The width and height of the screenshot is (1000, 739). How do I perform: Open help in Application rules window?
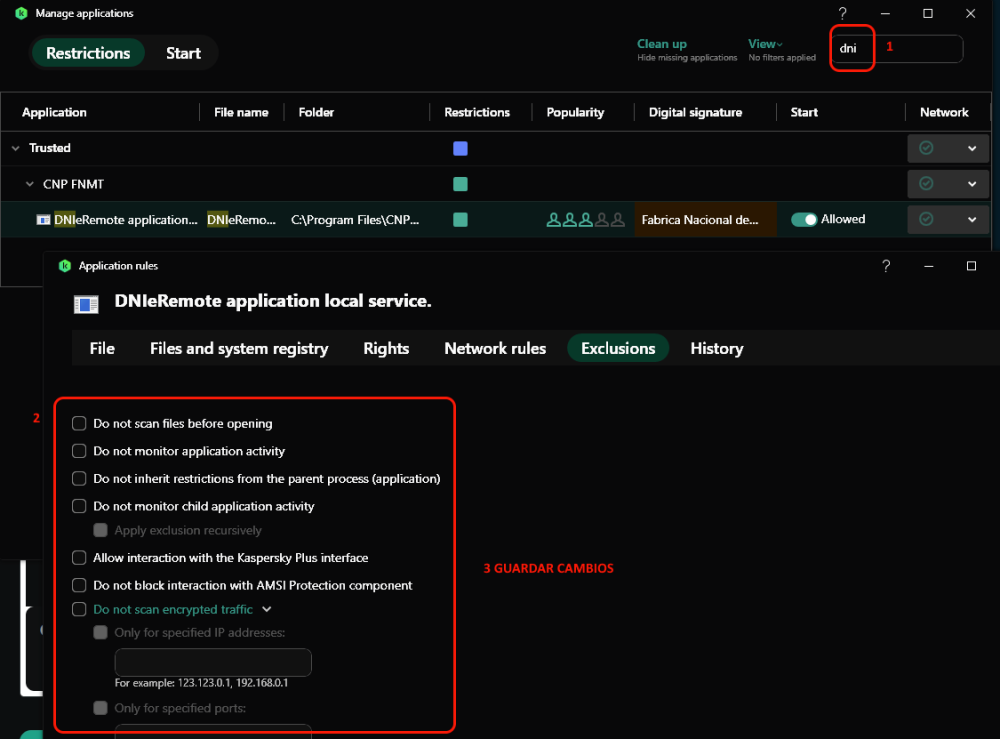(886, 266)
